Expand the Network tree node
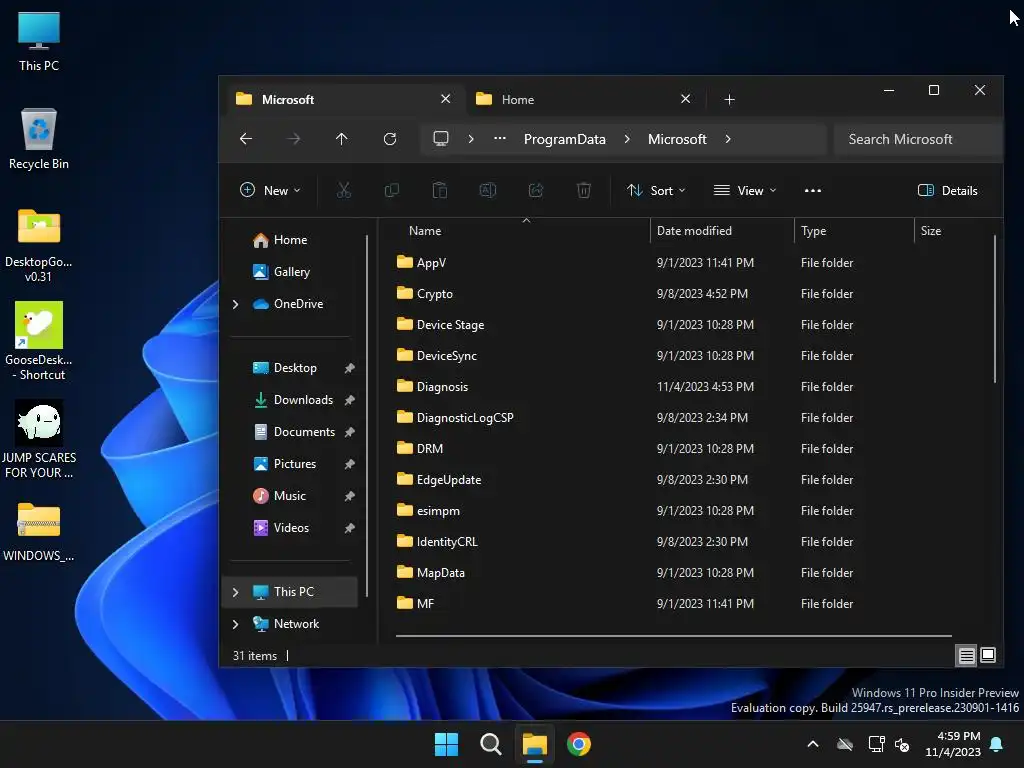This screenshot has width=1024, height=768. [236, 624]
